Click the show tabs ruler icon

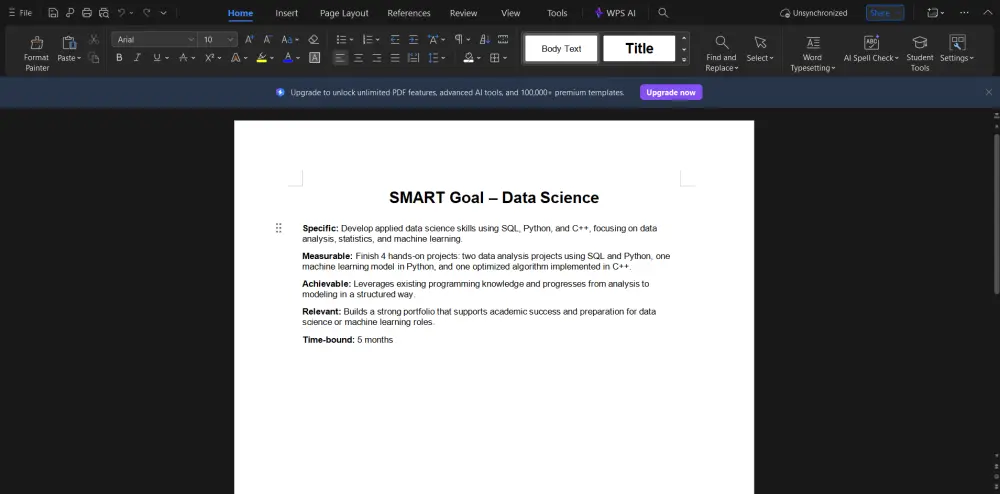click(x=503, y=40)
